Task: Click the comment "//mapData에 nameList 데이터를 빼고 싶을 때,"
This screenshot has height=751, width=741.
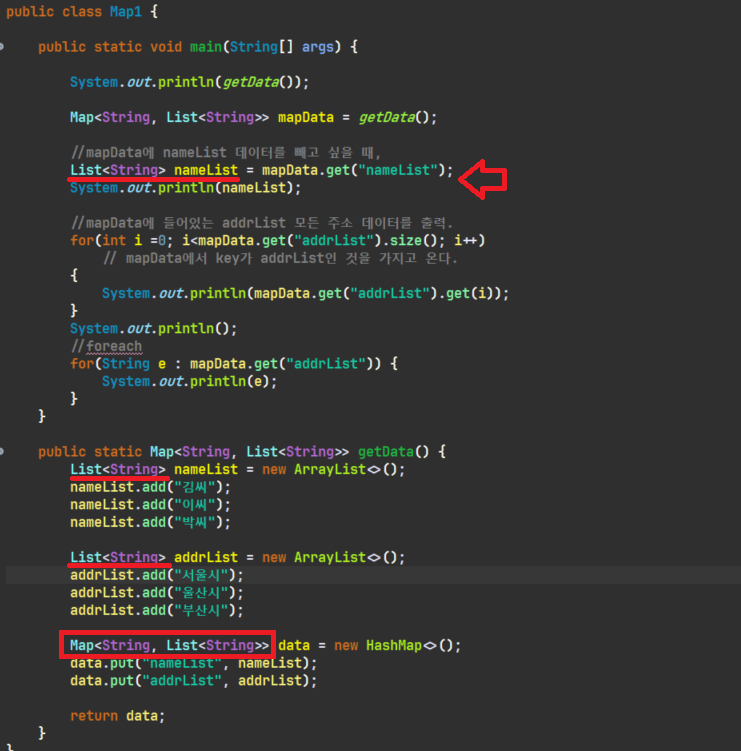Action: coord(226,153)
